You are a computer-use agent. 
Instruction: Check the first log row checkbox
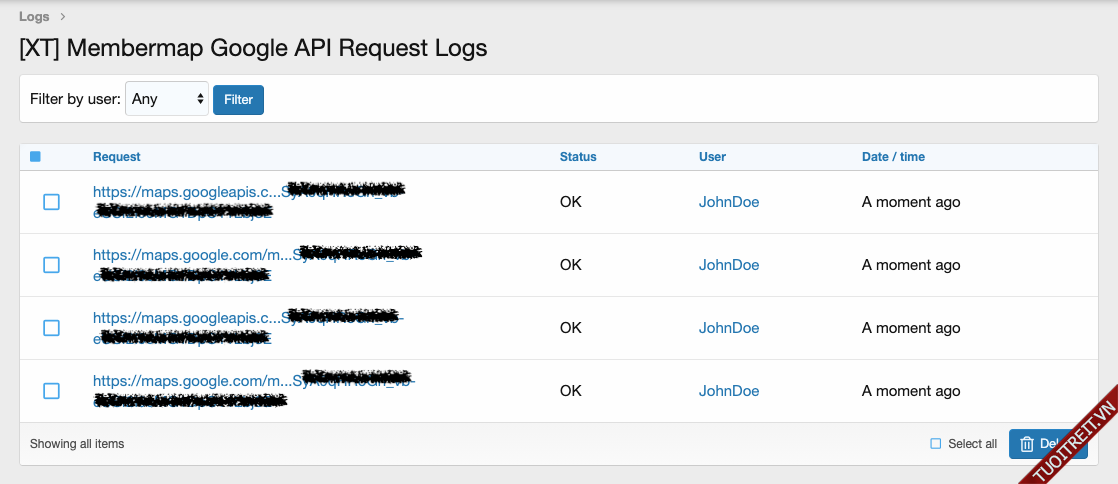51,202
